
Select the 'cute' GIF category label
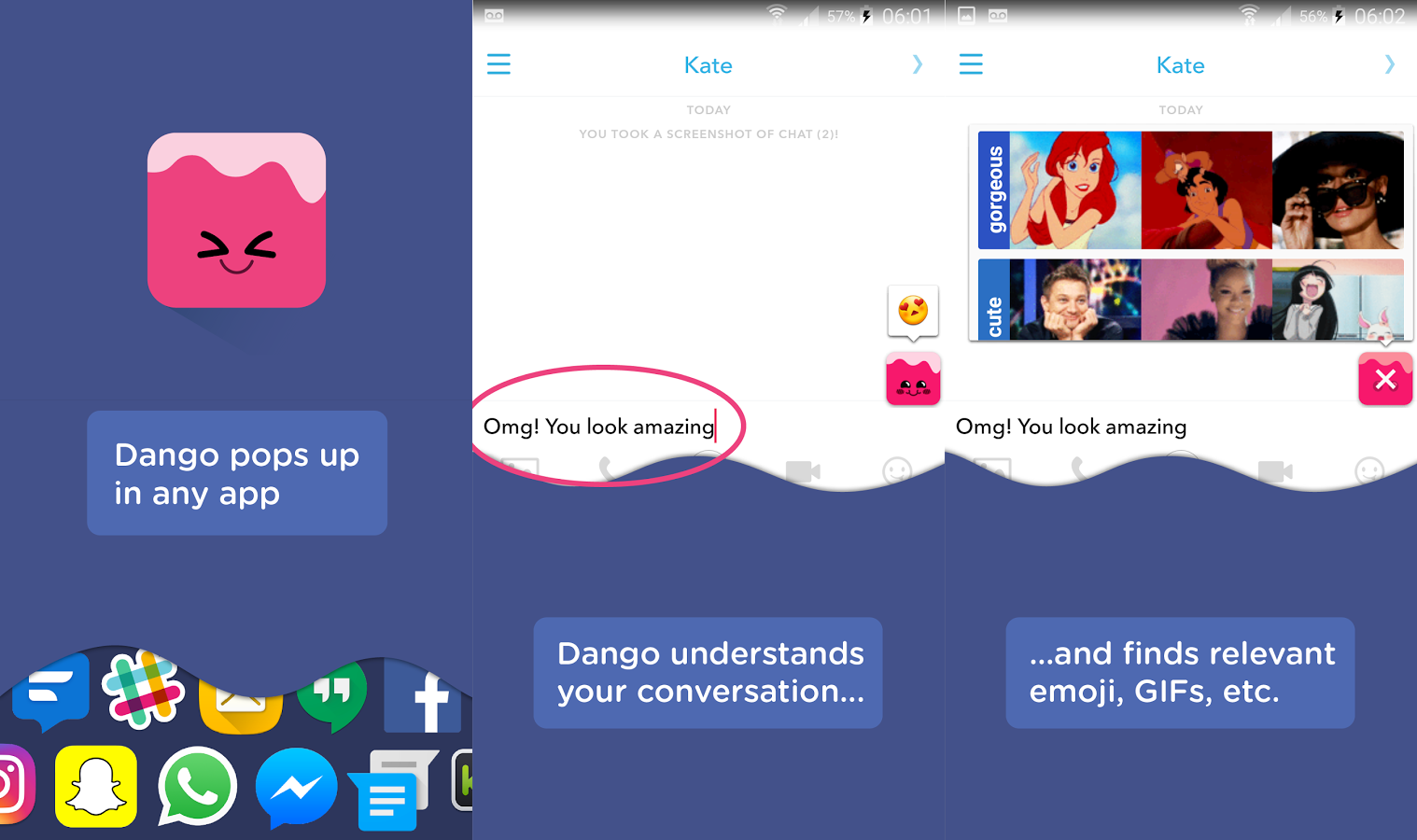coord(994,300)
